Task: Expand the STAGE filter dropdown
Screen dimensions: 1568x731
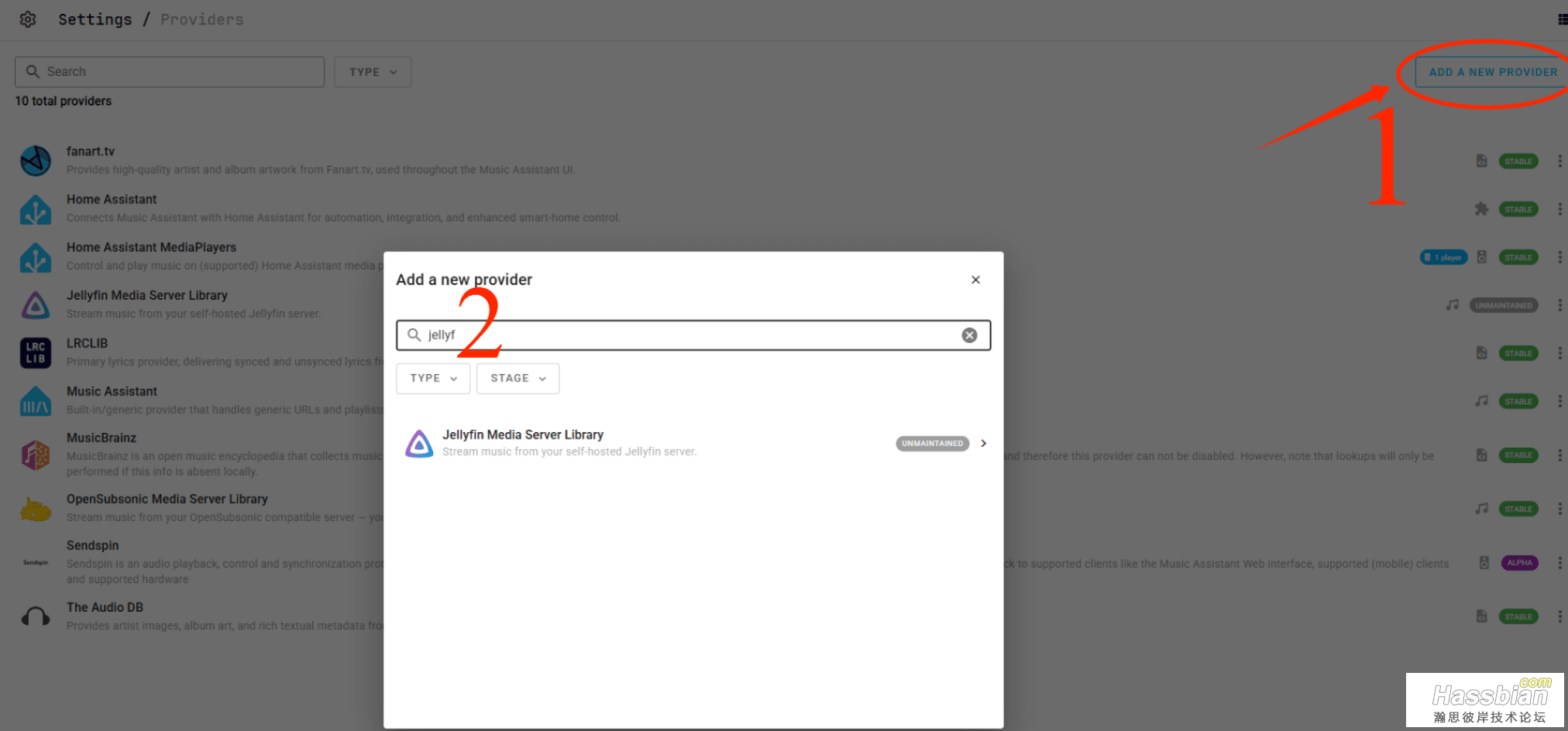Action: click(x=518, y=379)
